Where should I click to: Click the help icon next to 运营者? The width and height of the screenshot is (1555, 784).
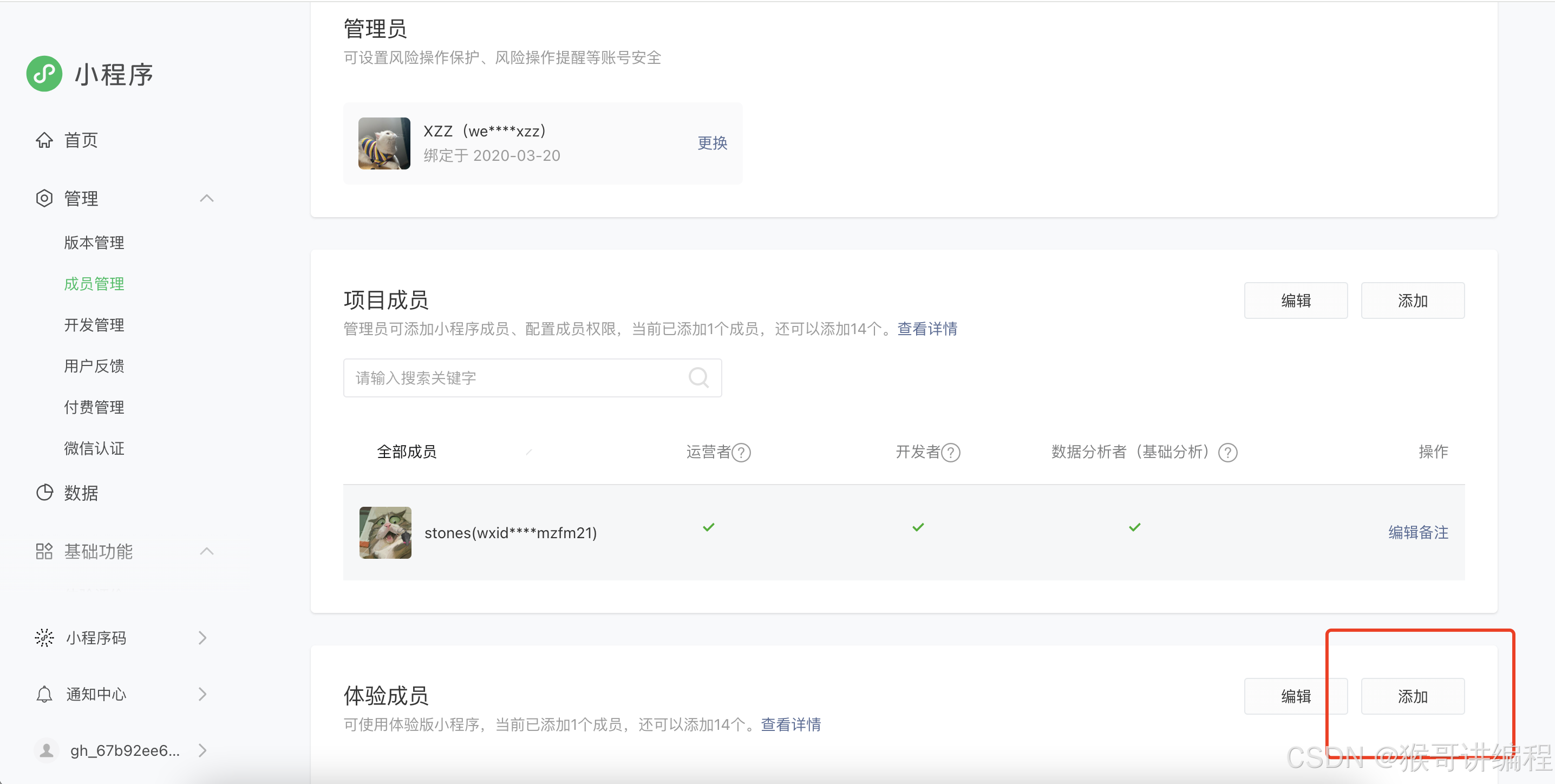(741, 453)
